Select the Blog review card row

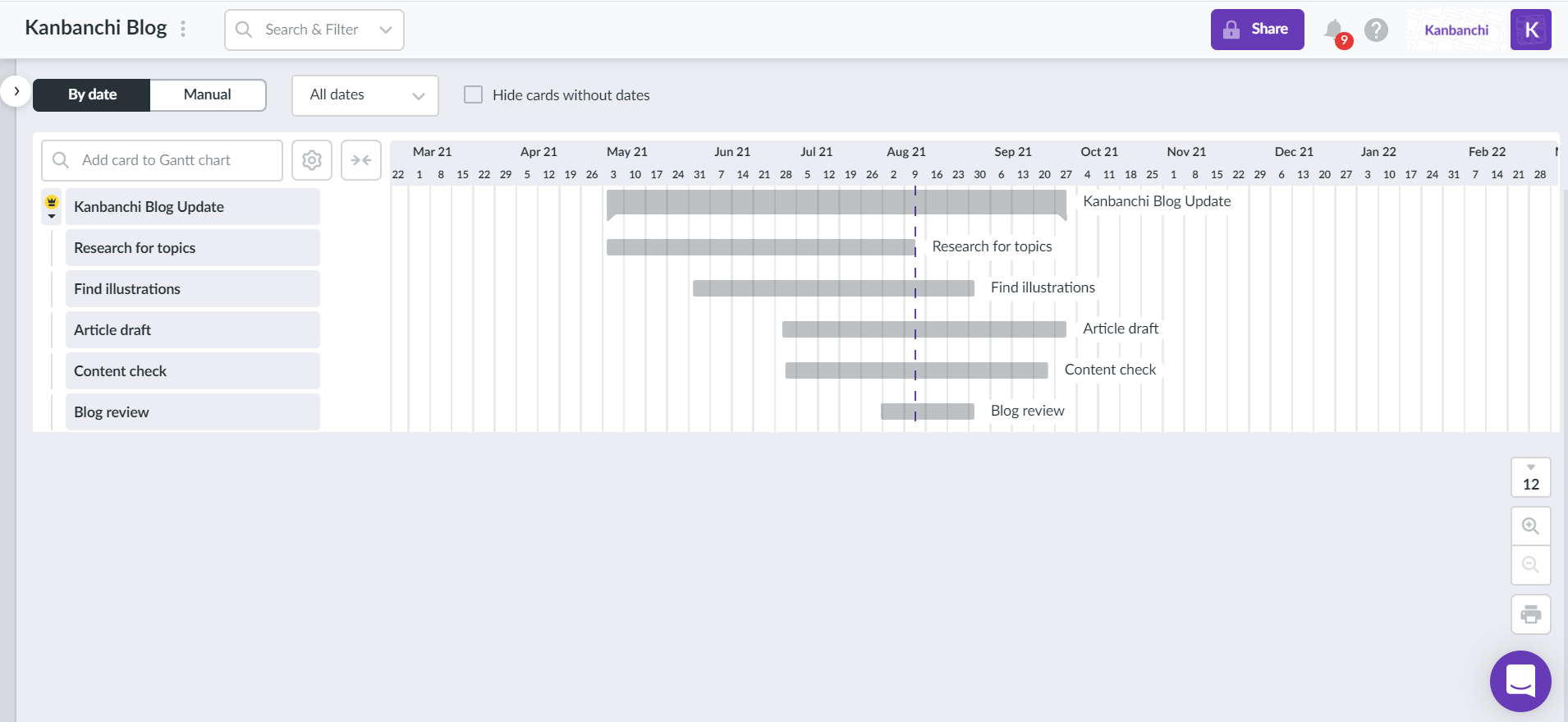pos(193,412)
